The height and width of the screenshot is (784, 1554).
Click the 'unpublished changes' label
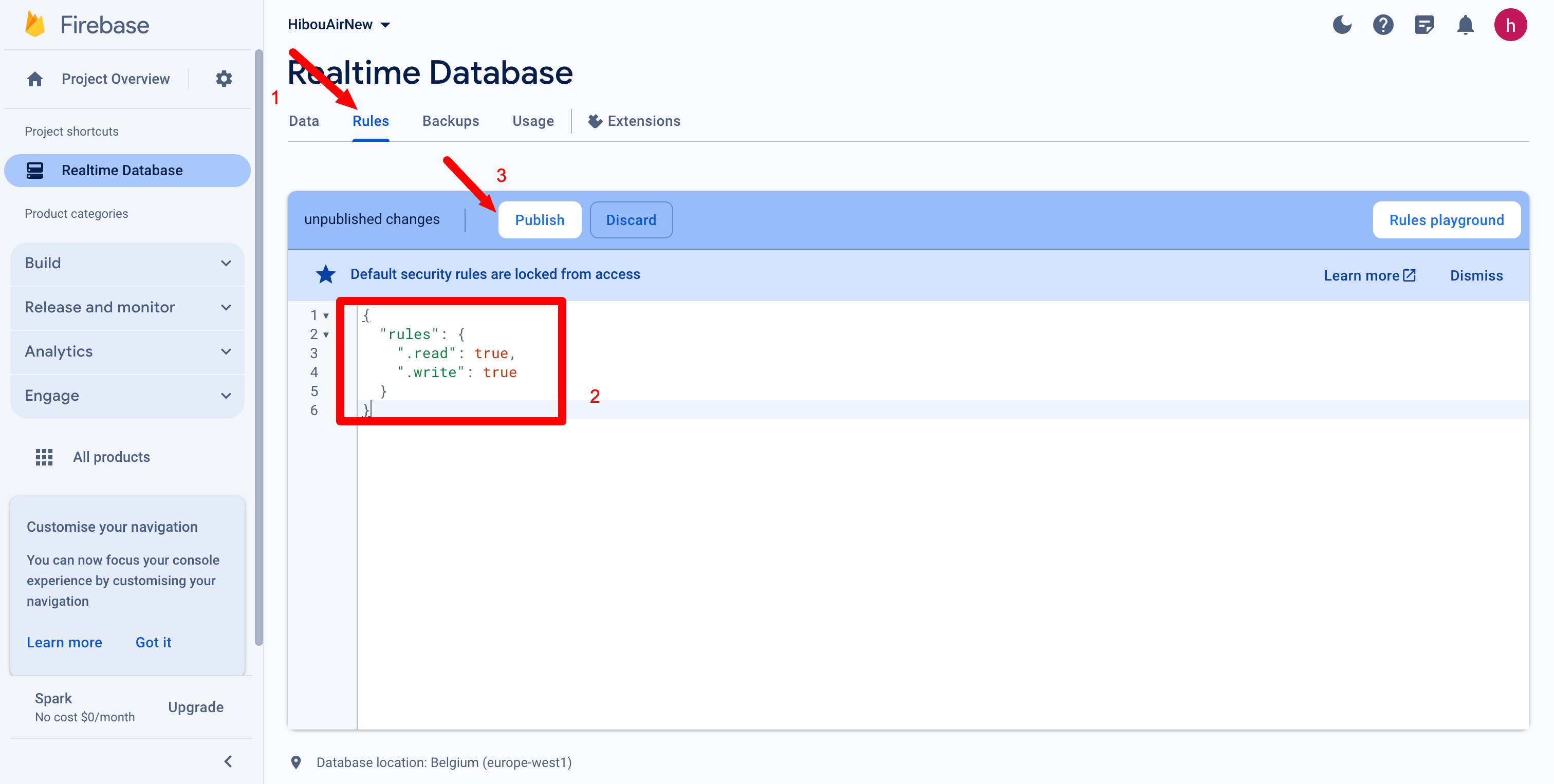coord(372,219)
